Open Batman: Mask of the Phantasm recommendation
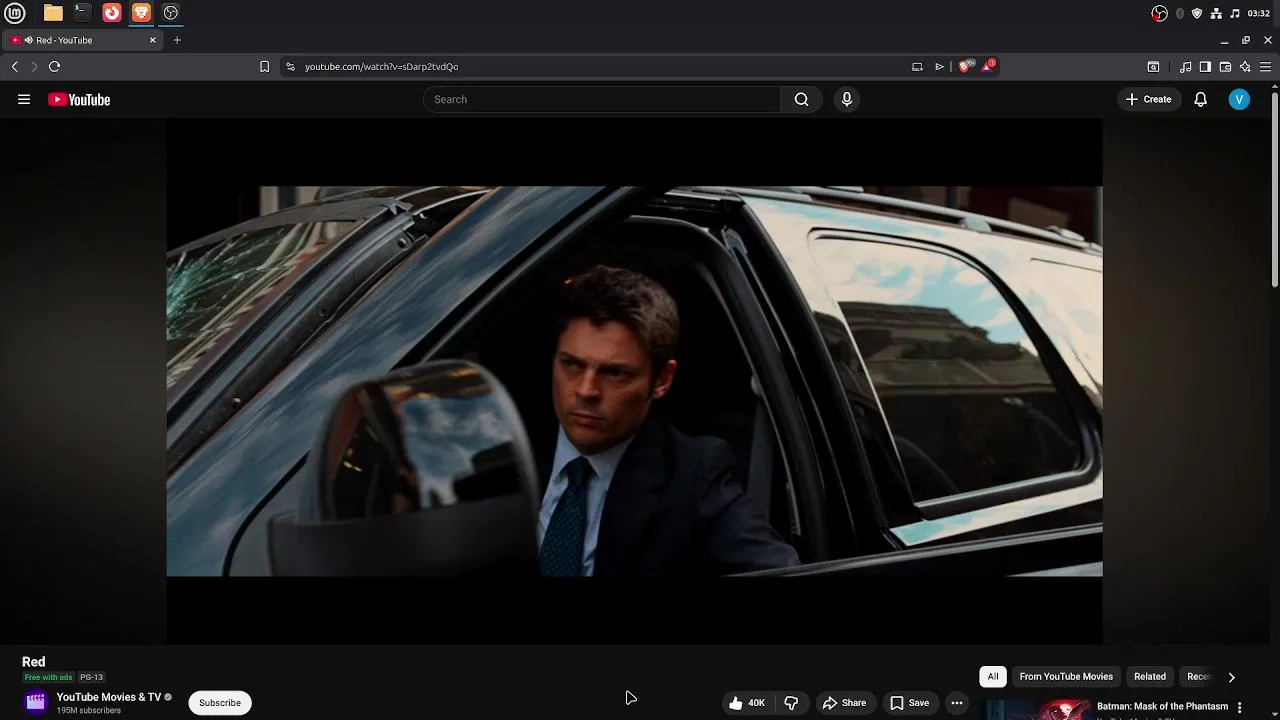This screenshot has width=1280, height=720. pos(1162,706)
